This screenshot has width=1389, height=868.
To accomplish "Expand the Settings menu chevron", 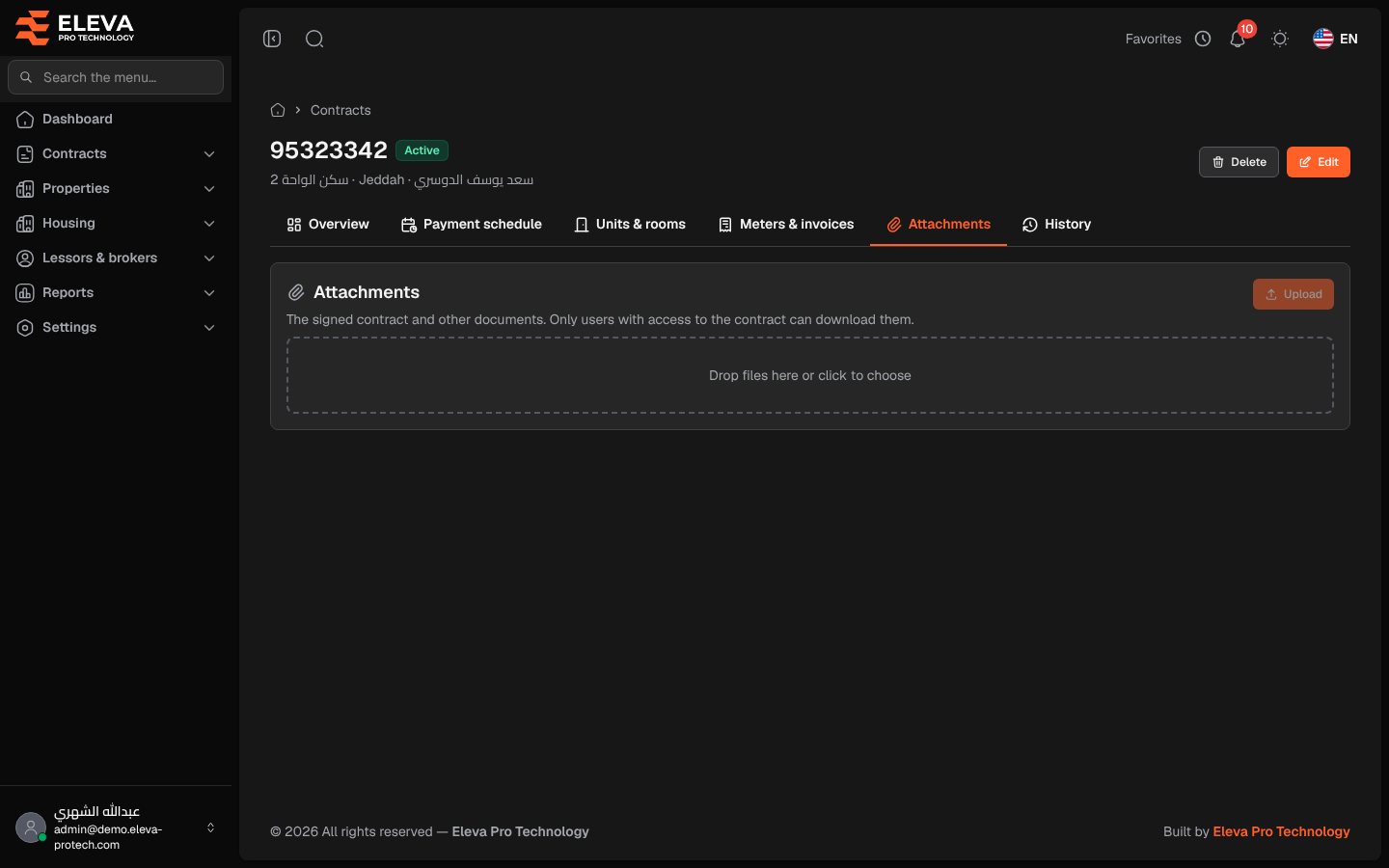I will point(209,328).
